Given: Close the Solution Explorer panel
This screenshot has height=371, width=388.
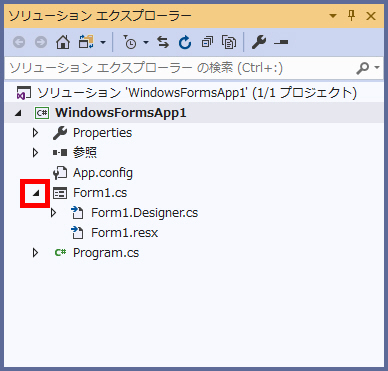Looking at the screenshot, I should tap(371, 16).
